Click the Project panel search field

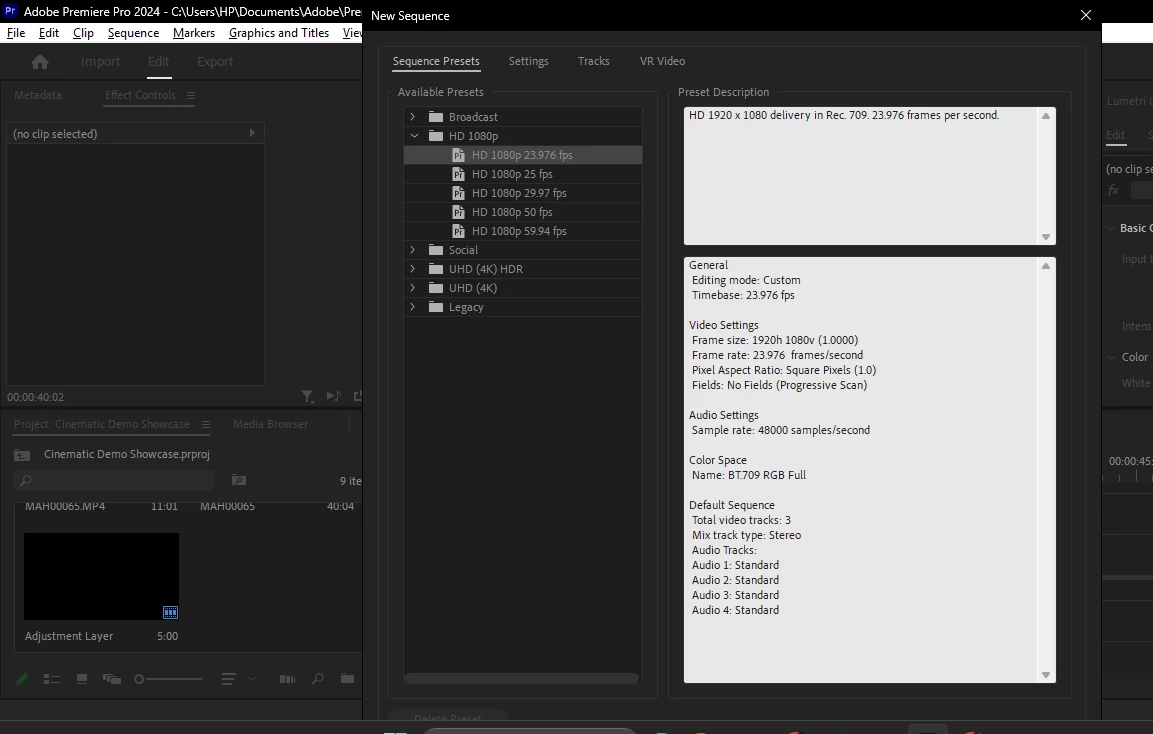tap(114, 480)
